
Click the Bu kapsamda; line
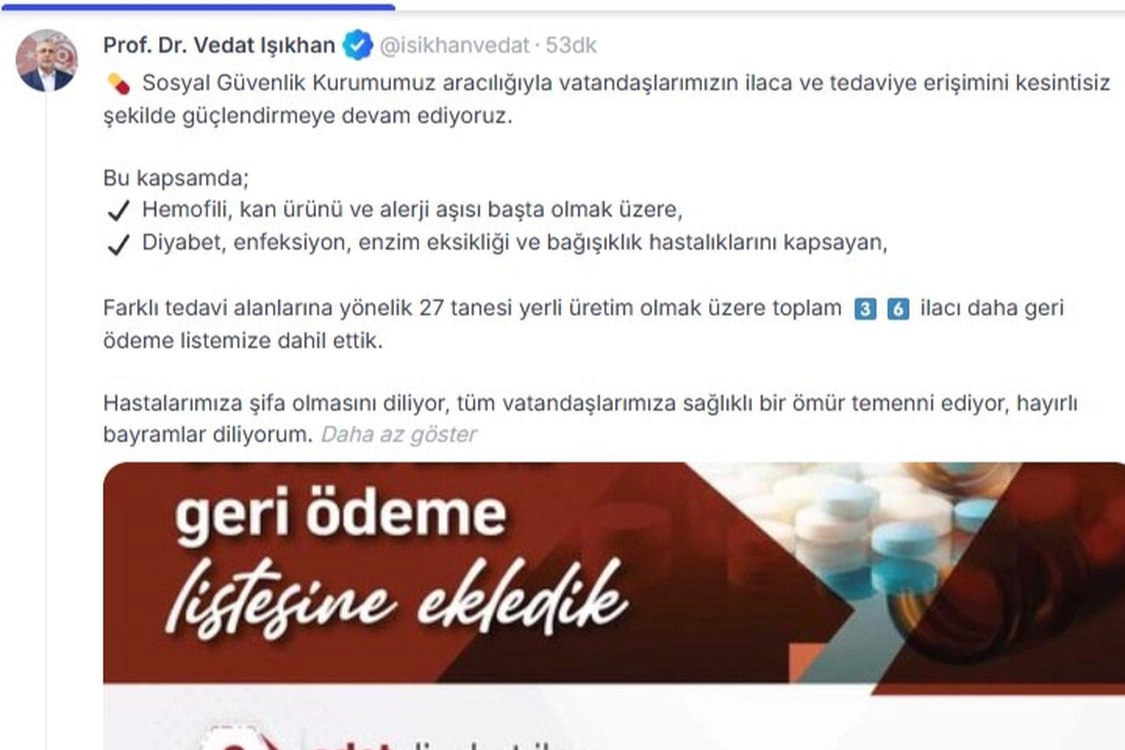pos(176,177)
